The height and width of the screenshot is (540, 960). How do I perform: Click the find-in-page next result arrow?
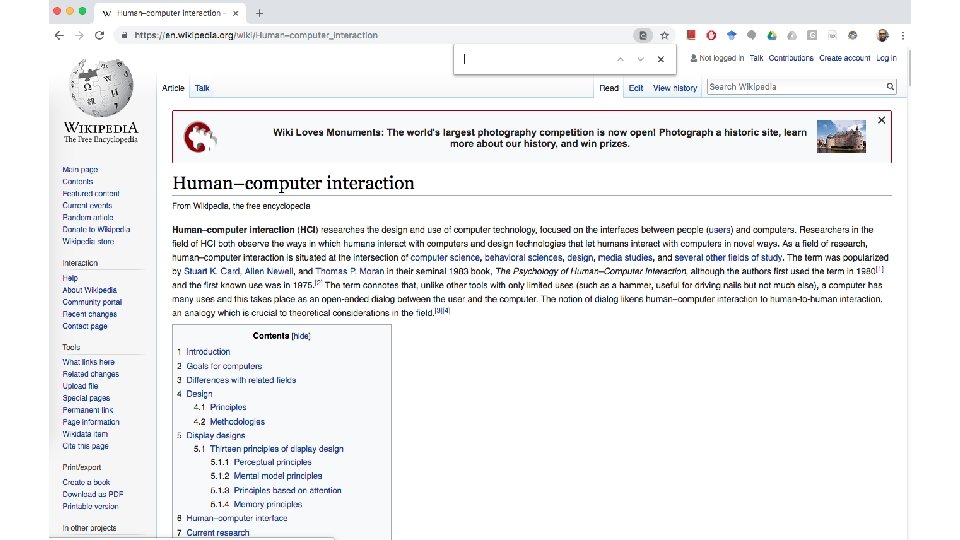coord(640,59)
